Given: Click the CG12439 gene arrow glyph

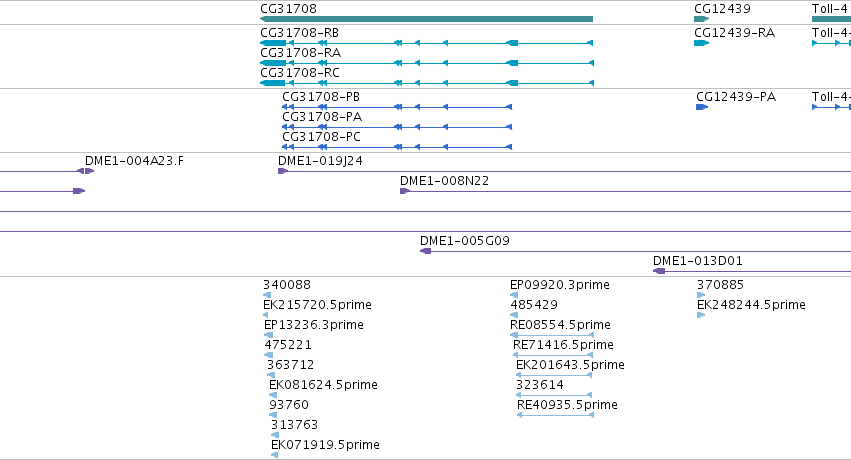Looking at the screenshot, I should [x=701, y=19].
